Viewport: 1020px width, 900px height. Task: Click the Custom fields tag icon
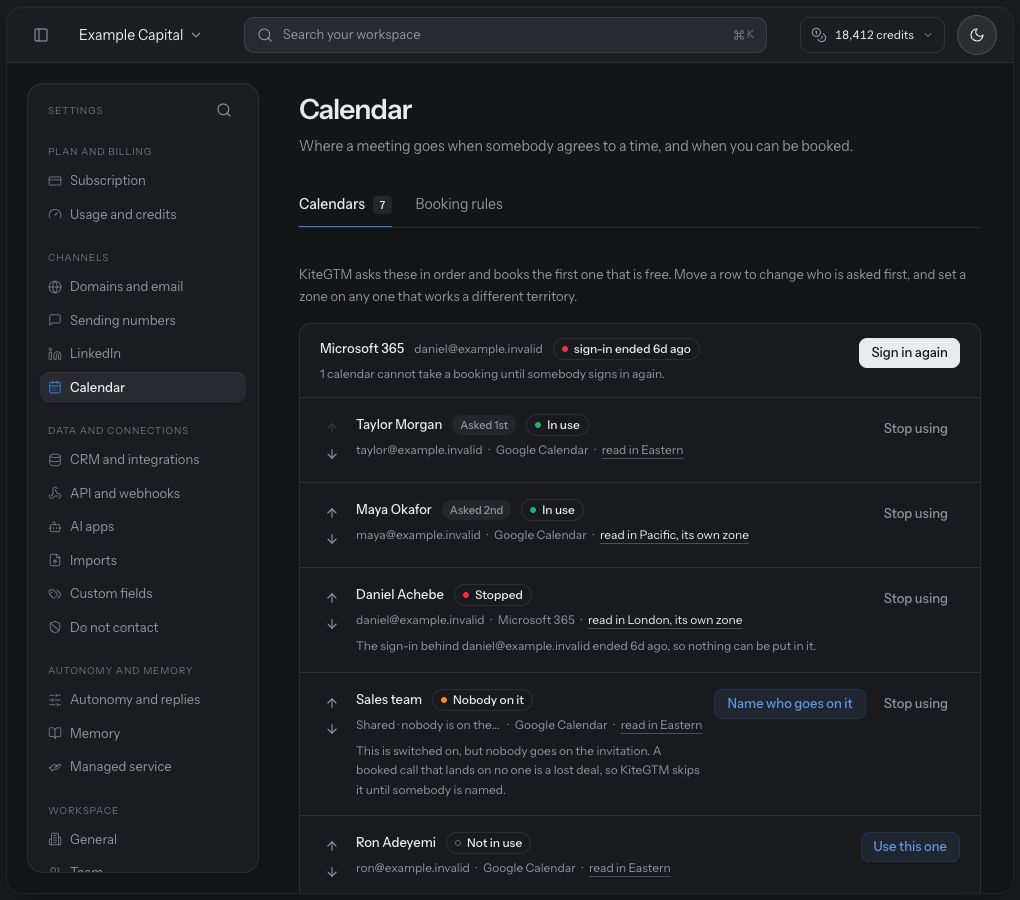coord(55,593)
